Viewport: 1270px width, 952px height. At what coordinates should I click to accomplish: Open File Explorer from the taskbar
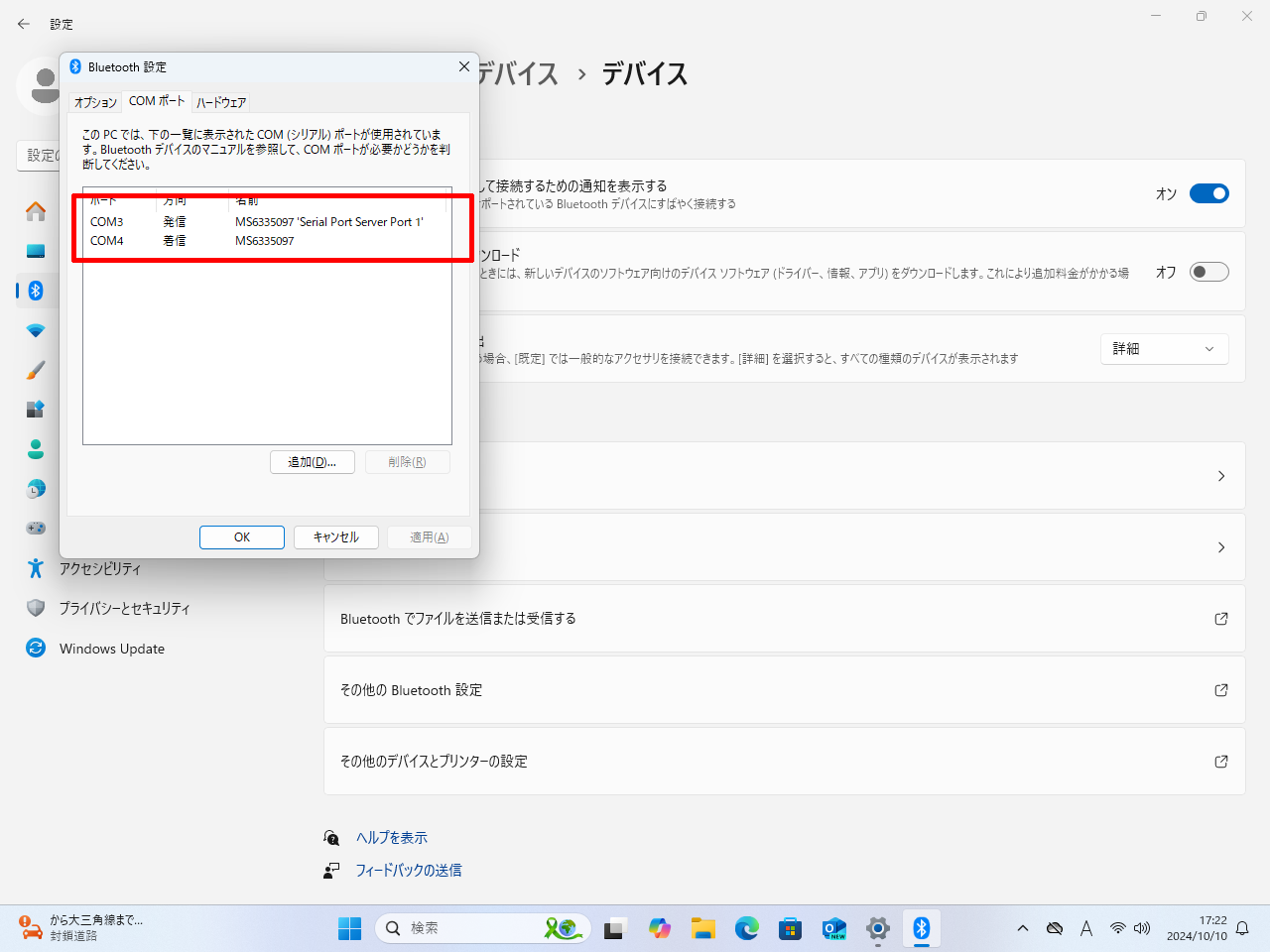click(x=703, y=928)
